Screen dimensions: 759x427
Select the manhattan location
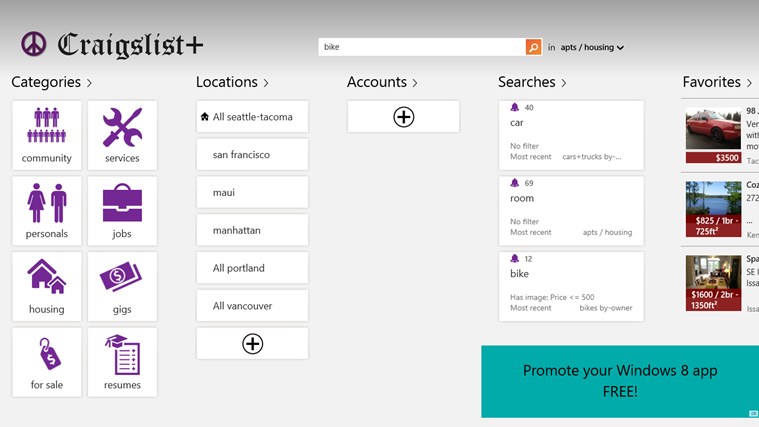[x=252, y=230]
